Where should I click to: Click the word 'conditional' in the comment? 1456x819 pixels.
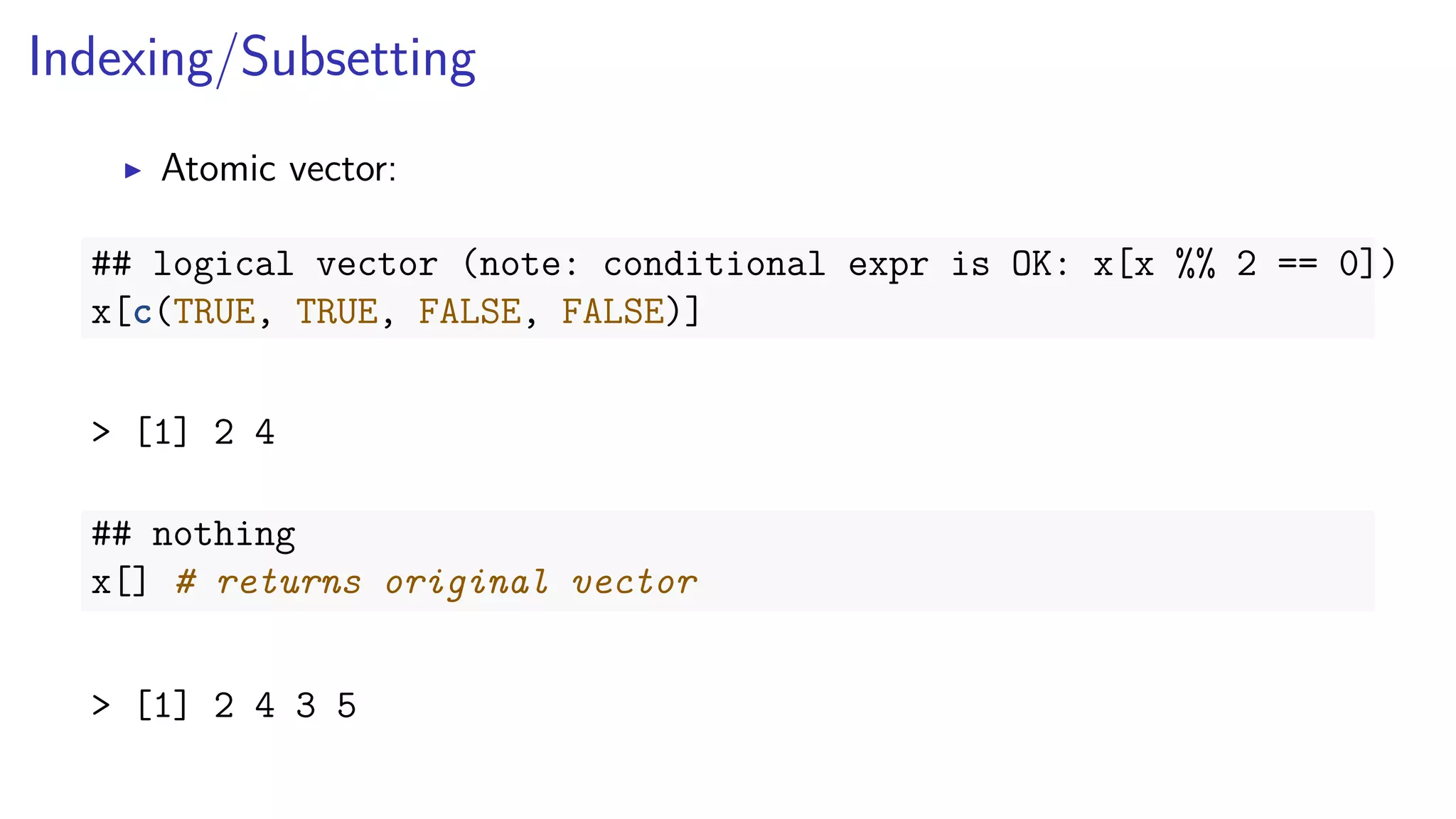click(x=714, y=264)
